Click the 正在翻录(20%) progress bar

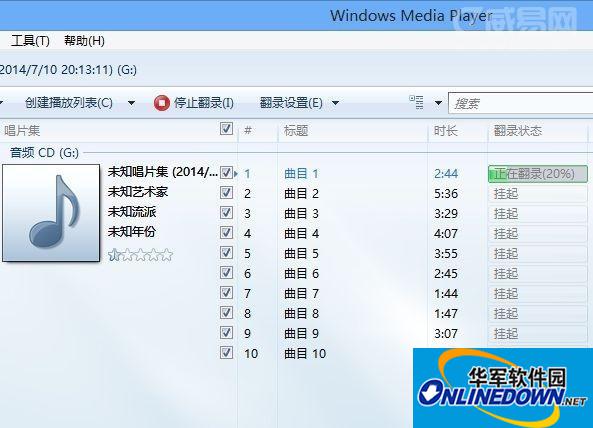click(x=538, y=174)
